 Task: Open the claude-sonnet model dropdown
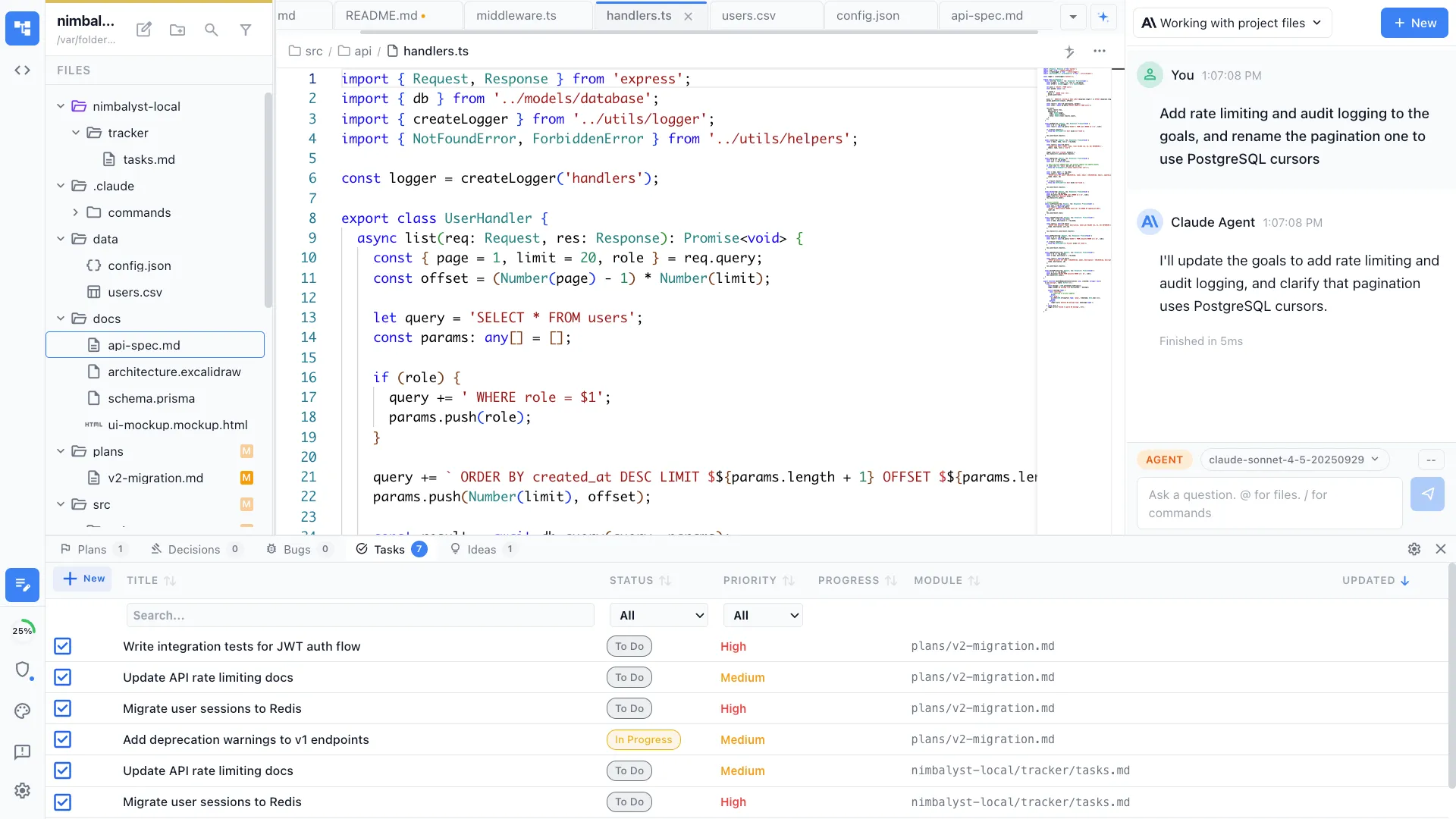point(1294,459)
